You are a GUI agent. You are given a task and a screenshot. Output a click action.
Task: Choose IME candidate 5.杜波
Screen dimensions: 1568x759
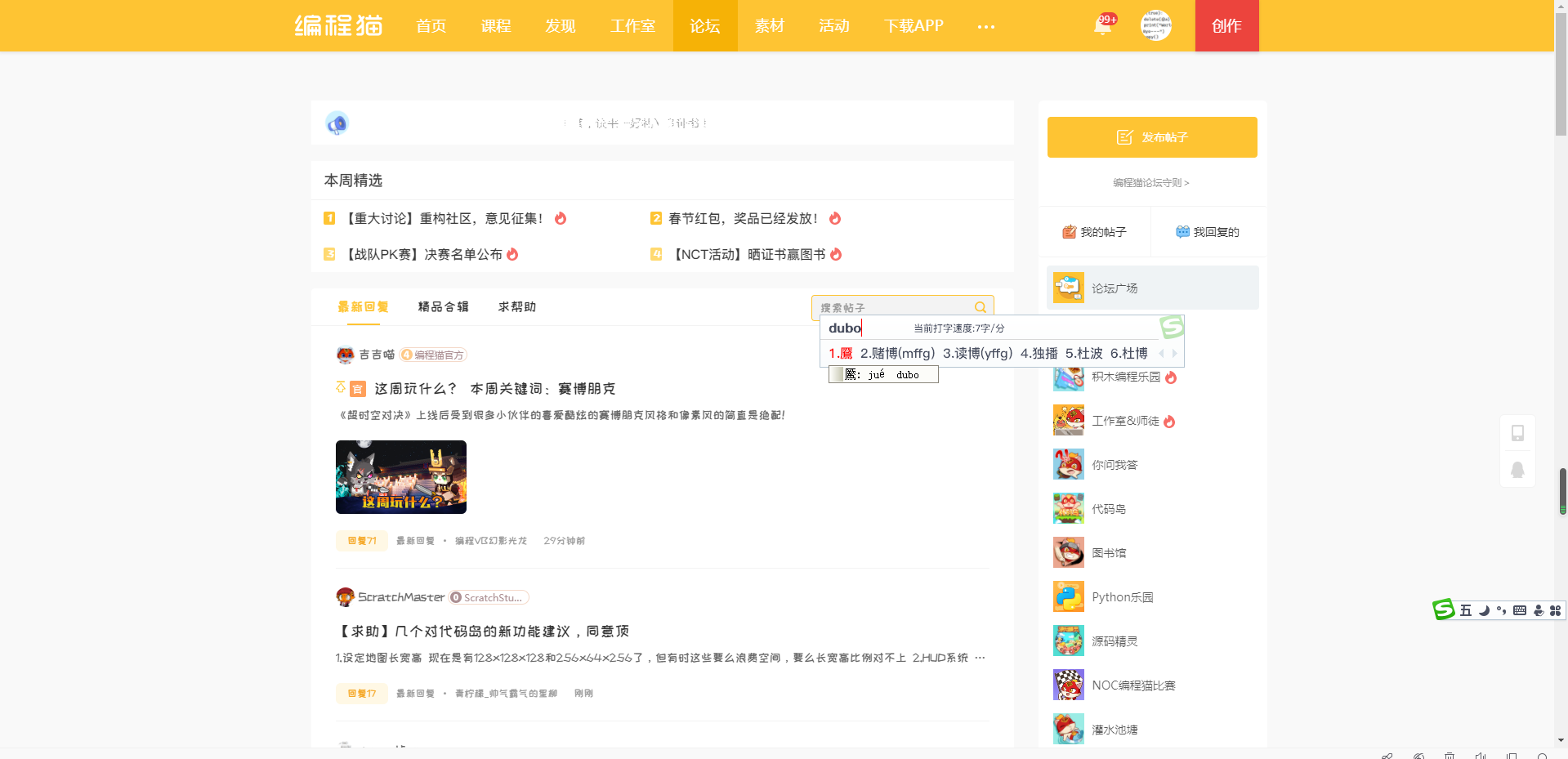coord(1083,353)
